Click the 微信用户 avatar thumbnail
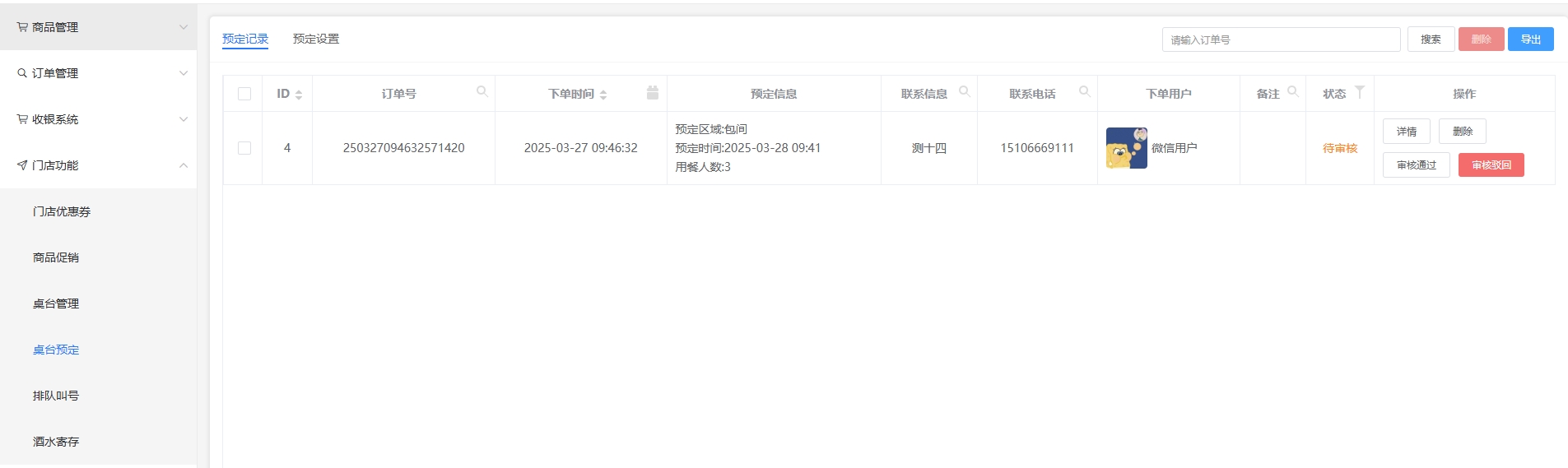Image resolution: width=1568 pixels, height=468 pixels. tap(1126, 148)
